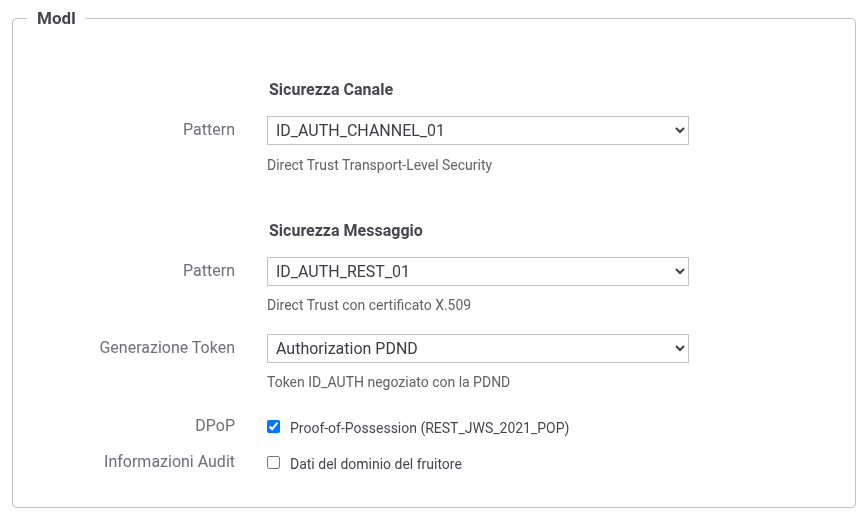The height and width of the screenshot is (521, 868).
Task: Click the arrow of Authorization PDND select
Action: (679, 348)
